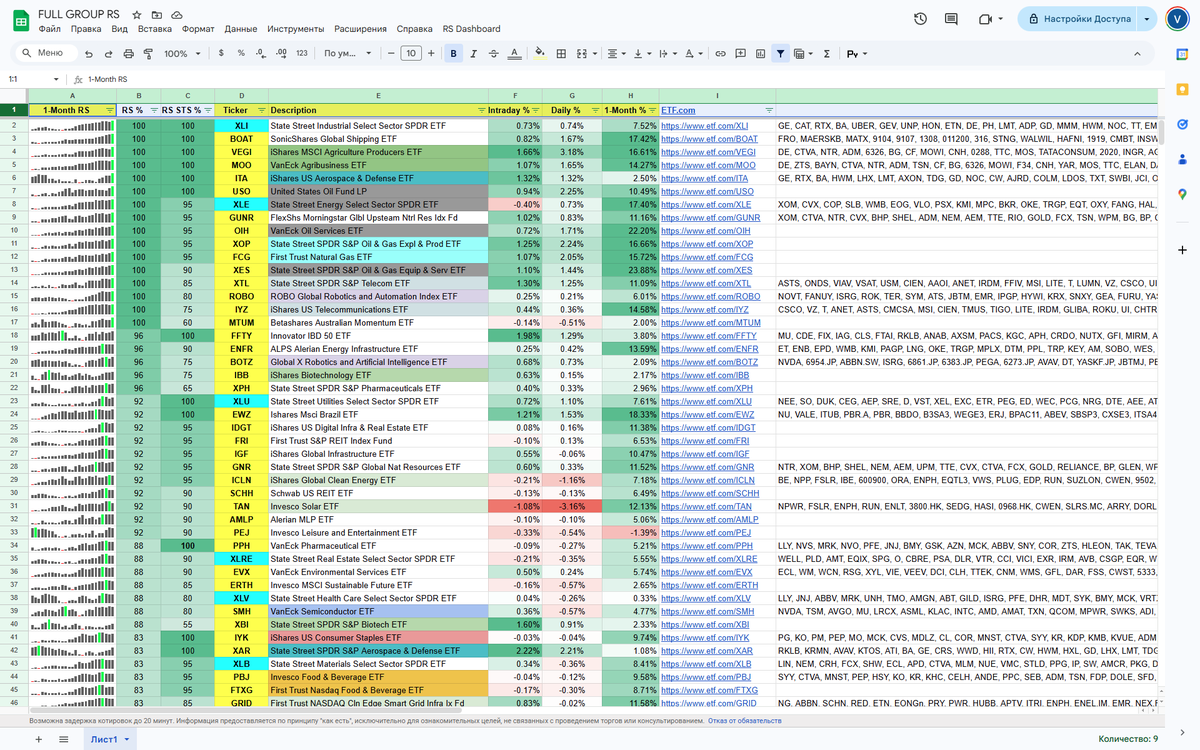Open the font family dropdown

pyautogui.click(x=349, y=54)
